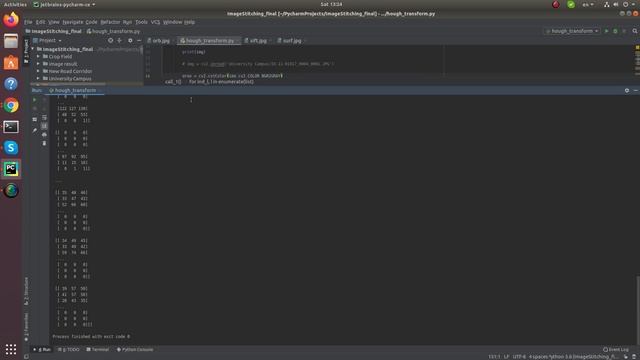
Task: Open the Tools menu
Action: 141,22
